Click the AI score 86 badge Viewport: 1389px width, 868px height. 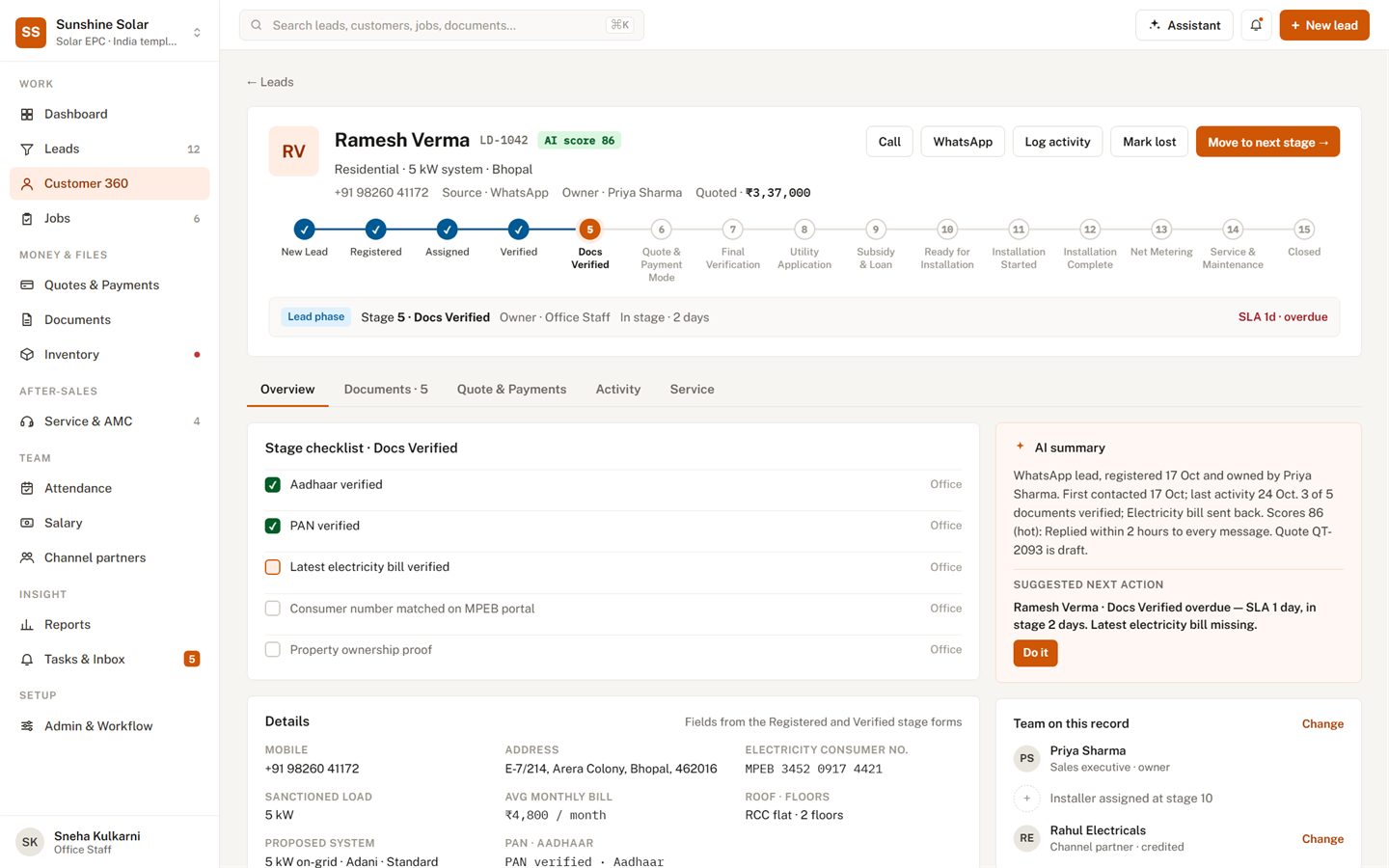tap(579, 141)
